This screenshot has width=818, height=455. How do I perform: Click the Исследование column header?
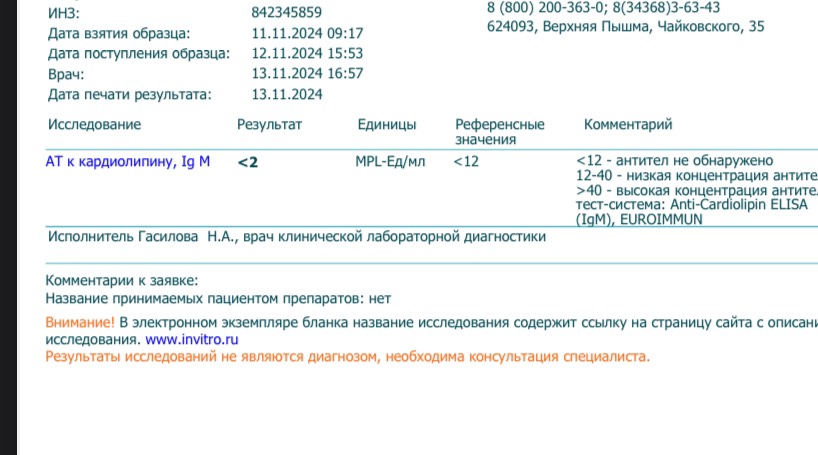[94, 125]
